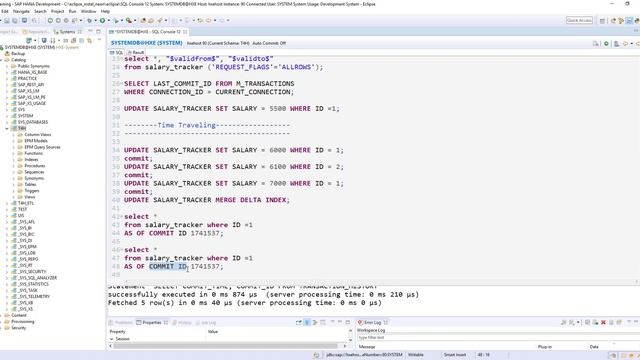Click the green Run toolbar button
This screenshot has height=360, width=640.
tap(102, 20)
